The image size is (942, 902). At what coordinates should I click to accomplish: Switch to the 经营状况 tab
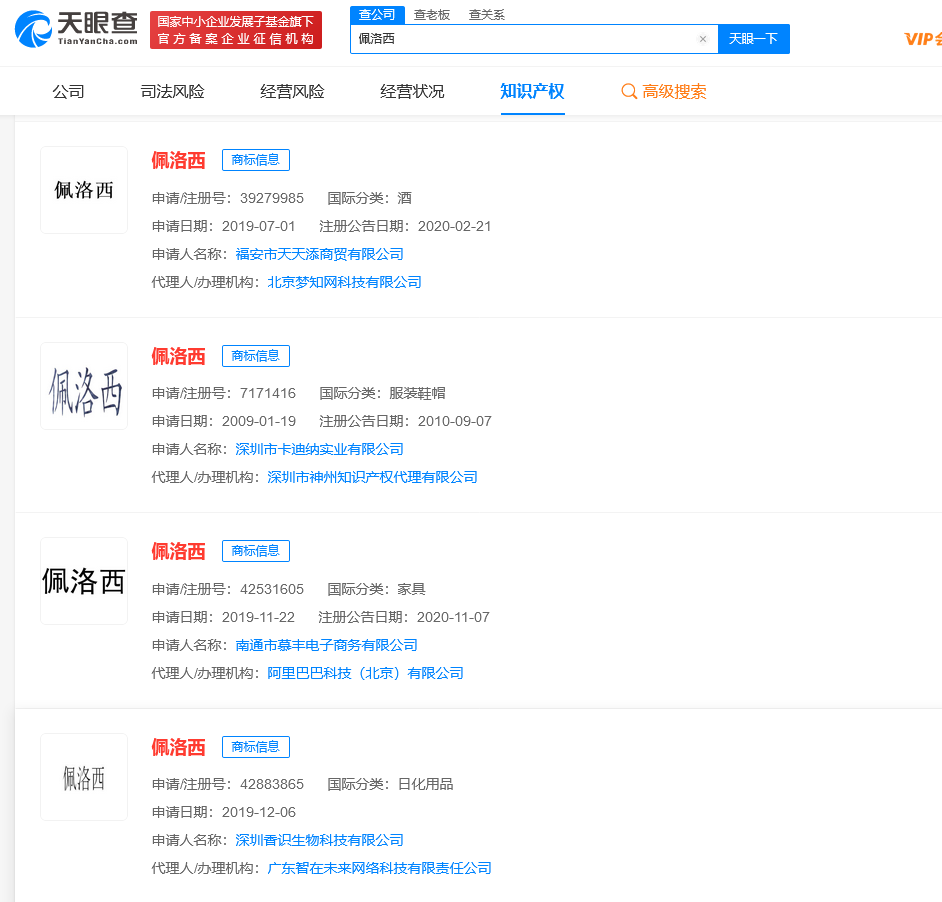(412, 92)
